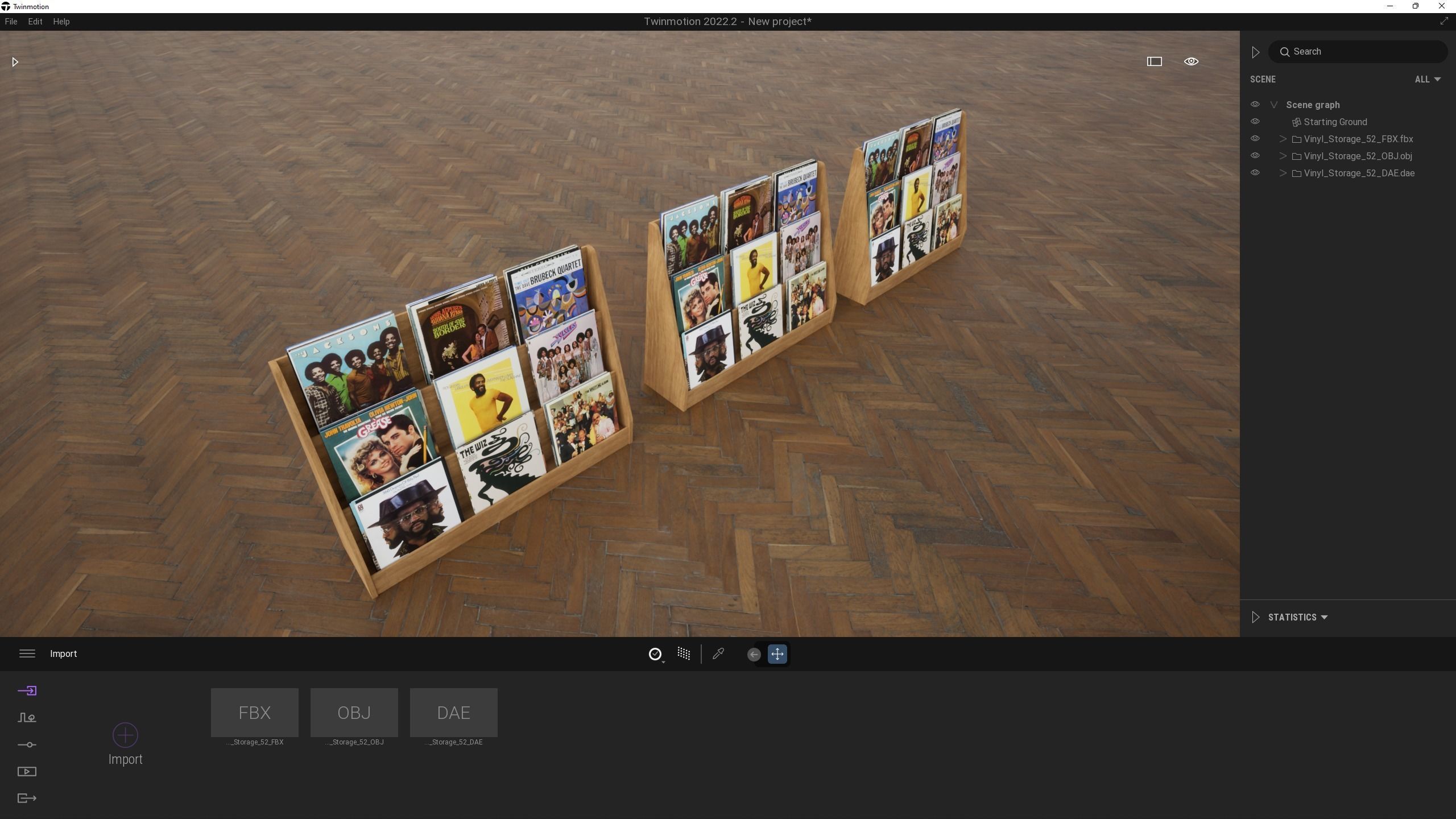Click the gray back arrow circle
Image resolution: width=1456 pixels, height=819 pixels.
click(x=754, y=654)
